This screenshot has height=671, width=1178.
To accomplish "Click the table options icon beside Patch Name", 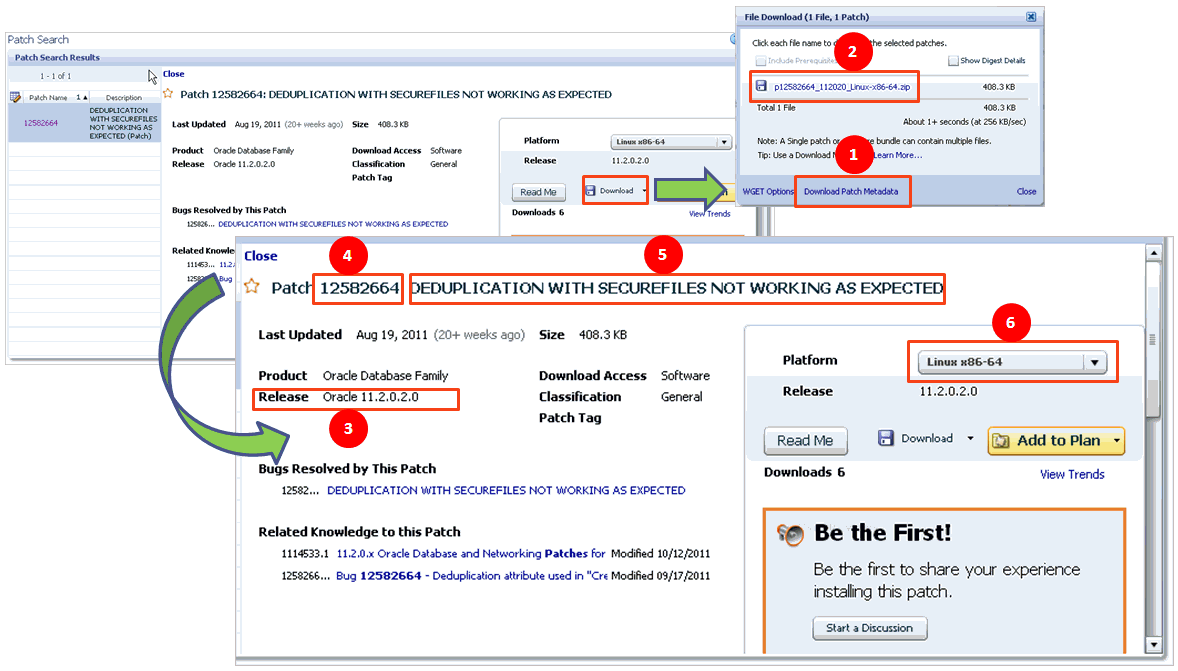I will click(x=15, y=97).
